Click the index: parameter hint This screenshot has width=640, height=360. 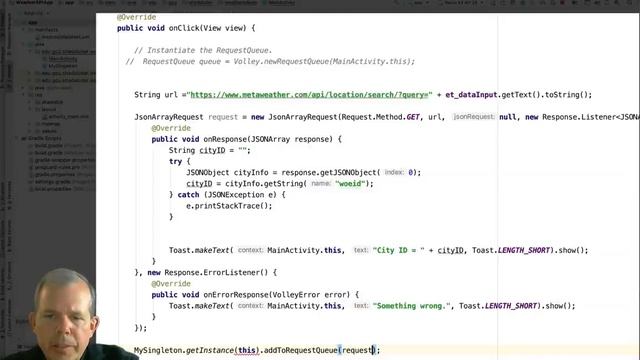tap(394, 172)
